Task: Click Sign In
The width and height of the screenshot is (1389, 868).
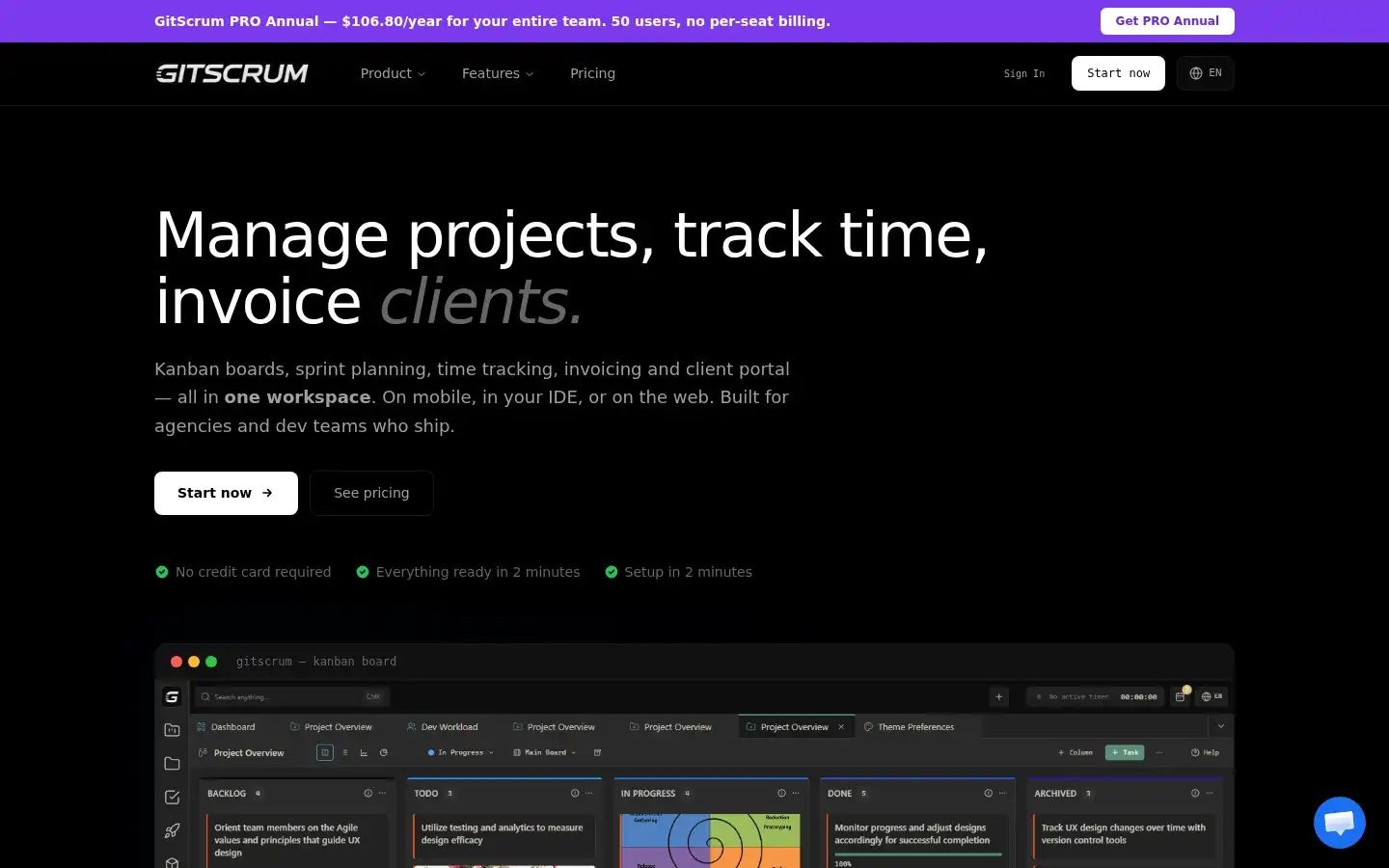Action: pyautogui.click(x=1024, y=73)
